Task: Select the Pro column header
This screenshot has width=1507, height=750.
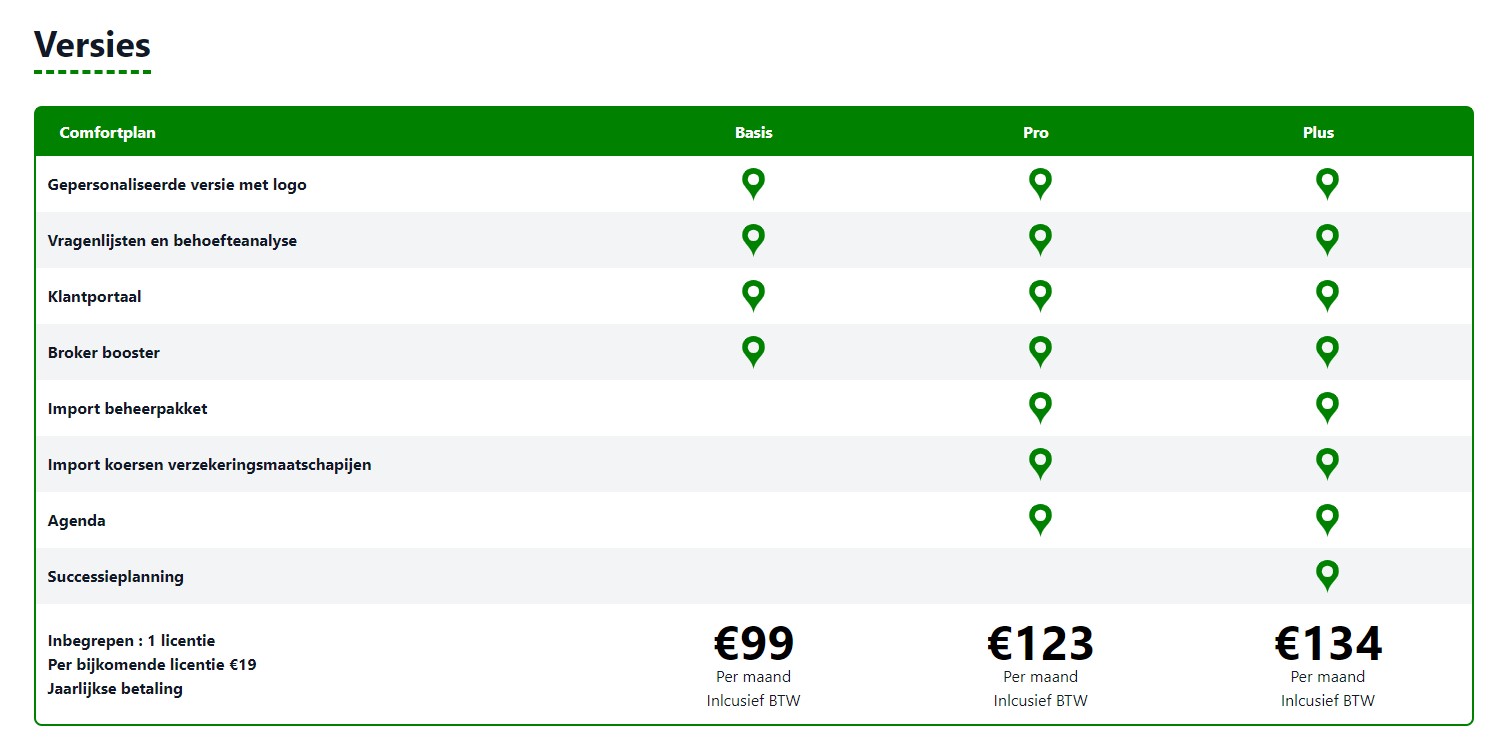Action: pos(1036,133)
